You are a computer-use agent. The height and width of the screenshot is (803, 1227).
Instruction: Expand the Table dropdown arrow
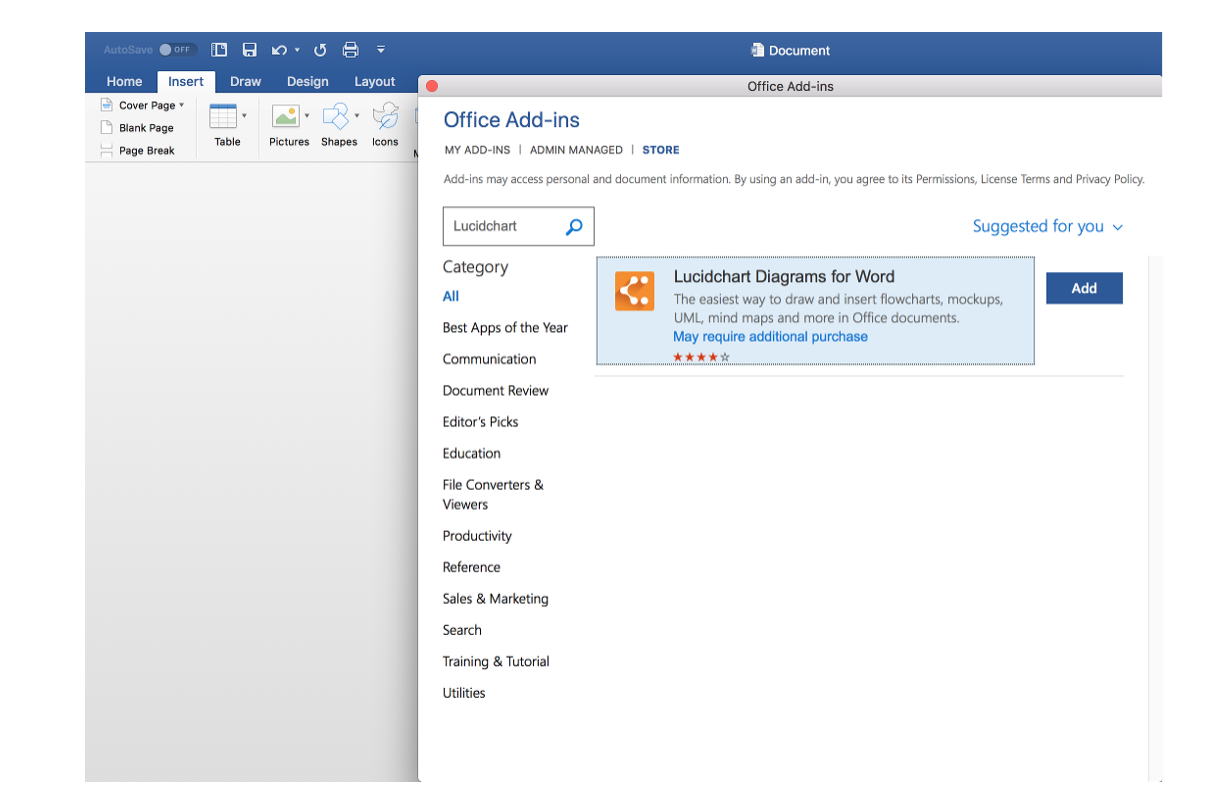pyautogui.click(x=244, y=116)
